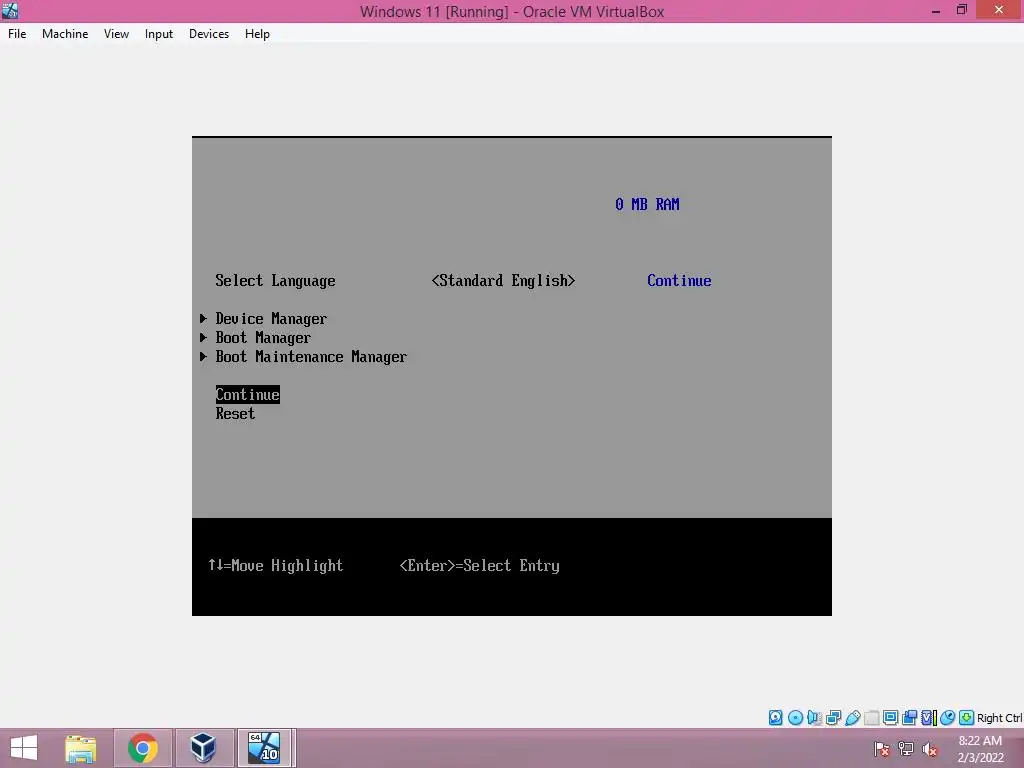
Task: Select the highlighted Continue entry
Action: (248, 394)
